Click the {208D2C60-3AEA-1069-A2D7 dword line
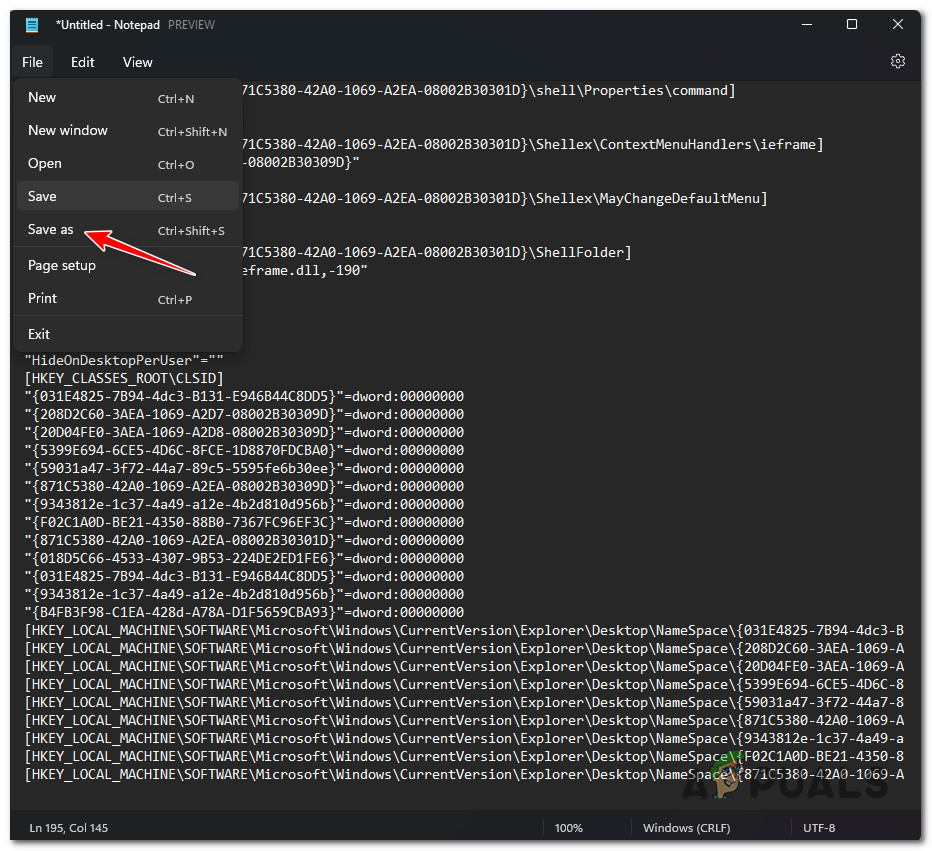 pyautogui.click(x=244, y=414)
